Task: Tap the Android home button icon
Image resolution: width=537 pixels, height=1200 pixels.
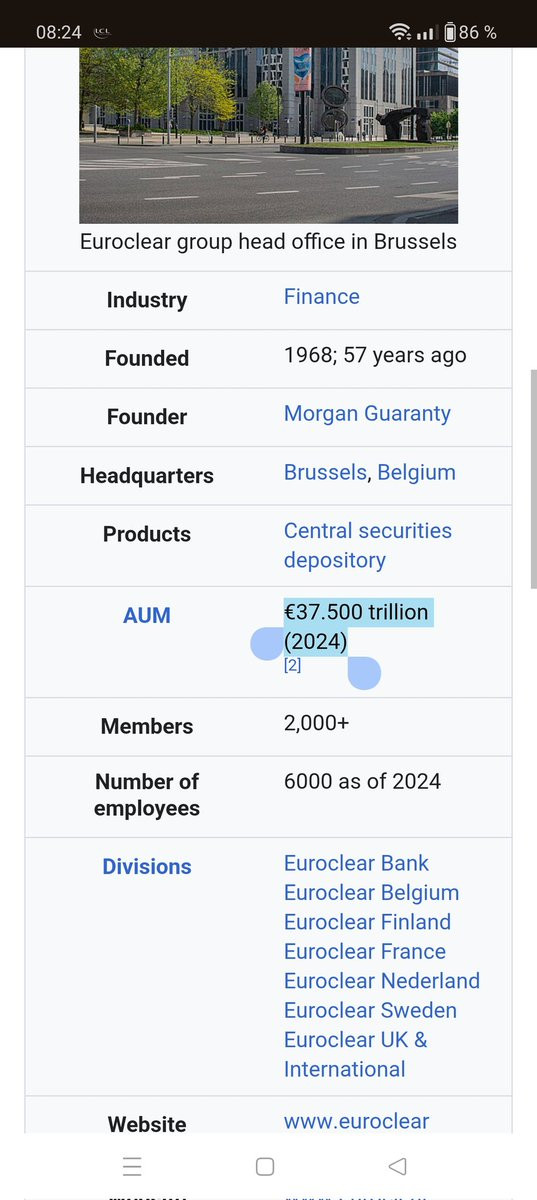Action: point(265,1166)
